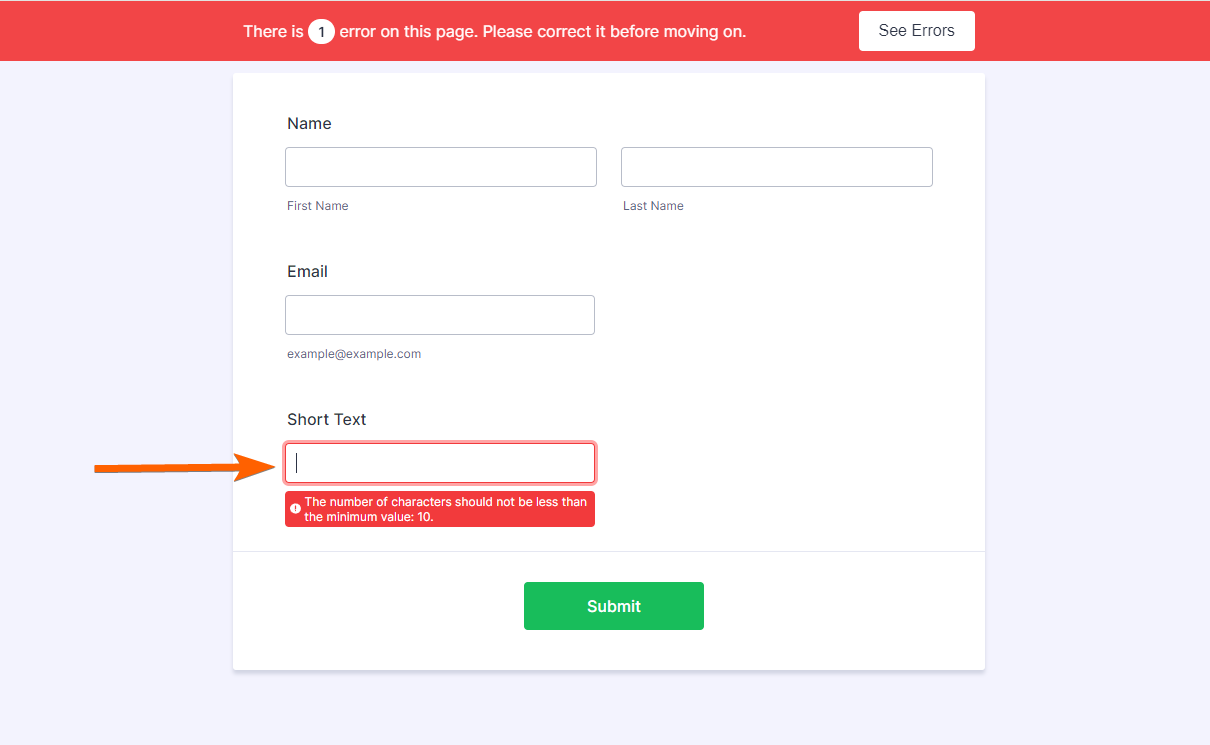Click the Name field label
This screenshot has height=745, width=1210.
pyautogui.click(x=309, y=124)
